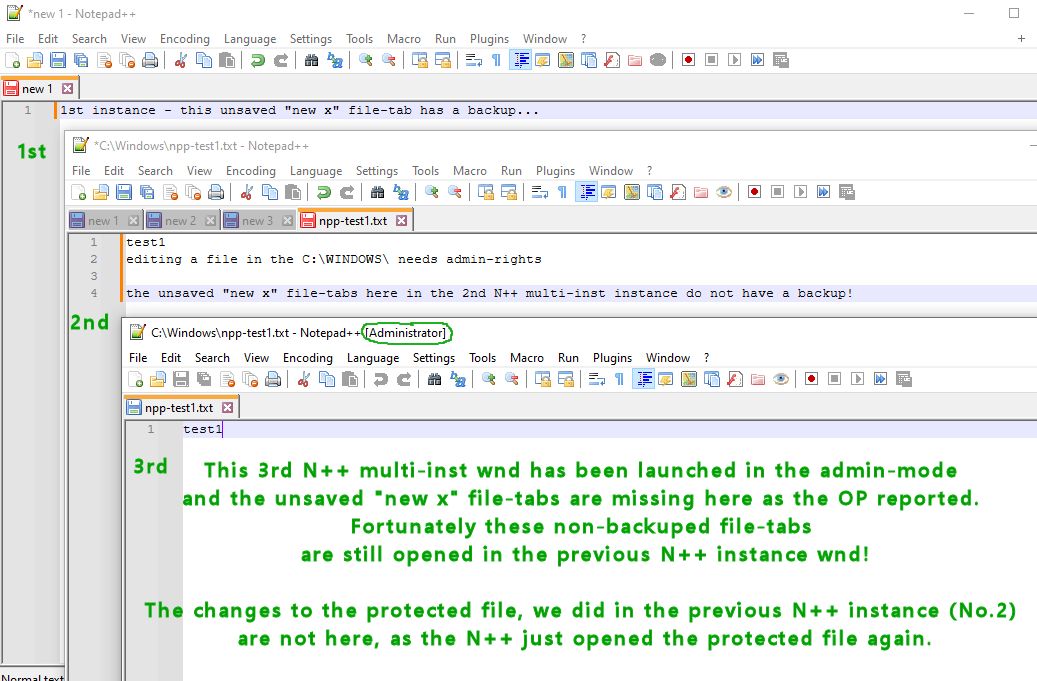Image resolution: width=1037 pixels, height=681 pixels.
Task: Close new 3 tab in second window
Action: pyautogui.click(x=287, y=221)
